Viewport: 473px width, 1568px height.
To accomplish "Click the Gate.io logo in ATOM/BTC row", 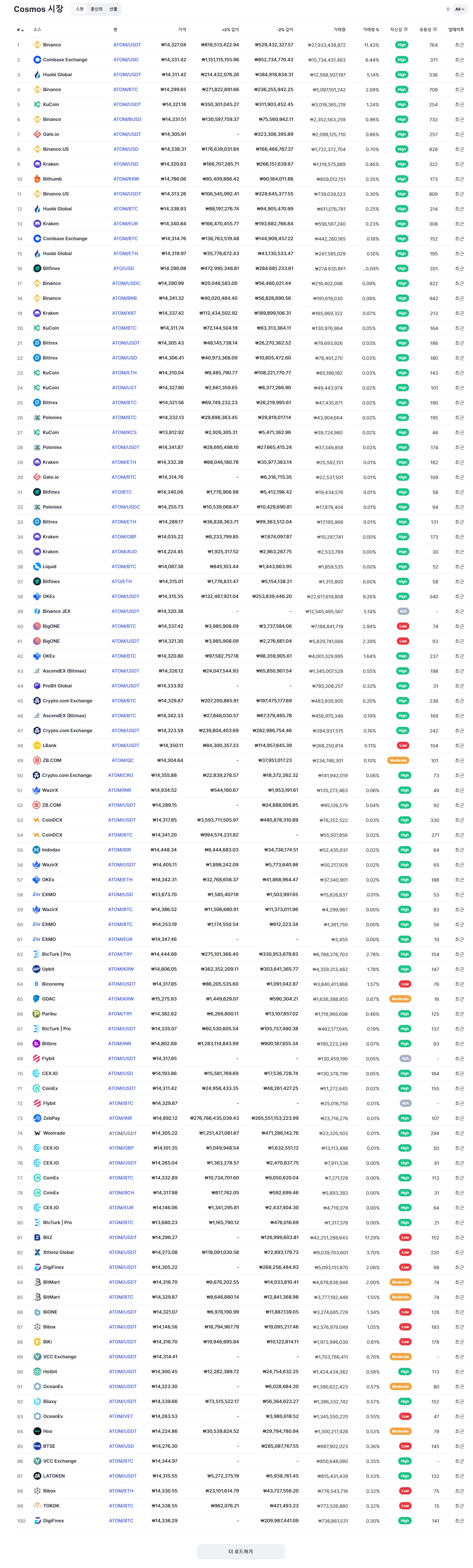I will pyautogui.click(x=37, y=477).
